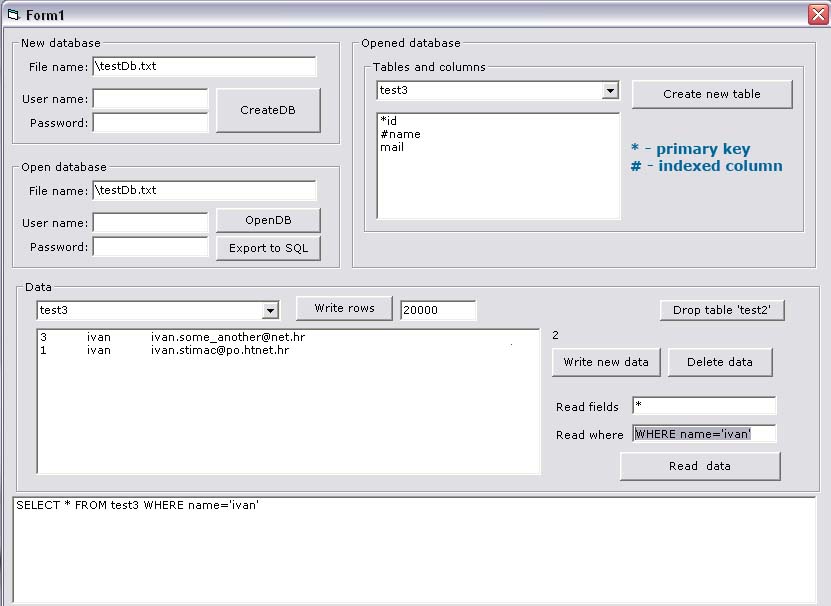This screenshot has height=606, width=831.
Task: Click the Export to SQL button
Action: [268, 248]
